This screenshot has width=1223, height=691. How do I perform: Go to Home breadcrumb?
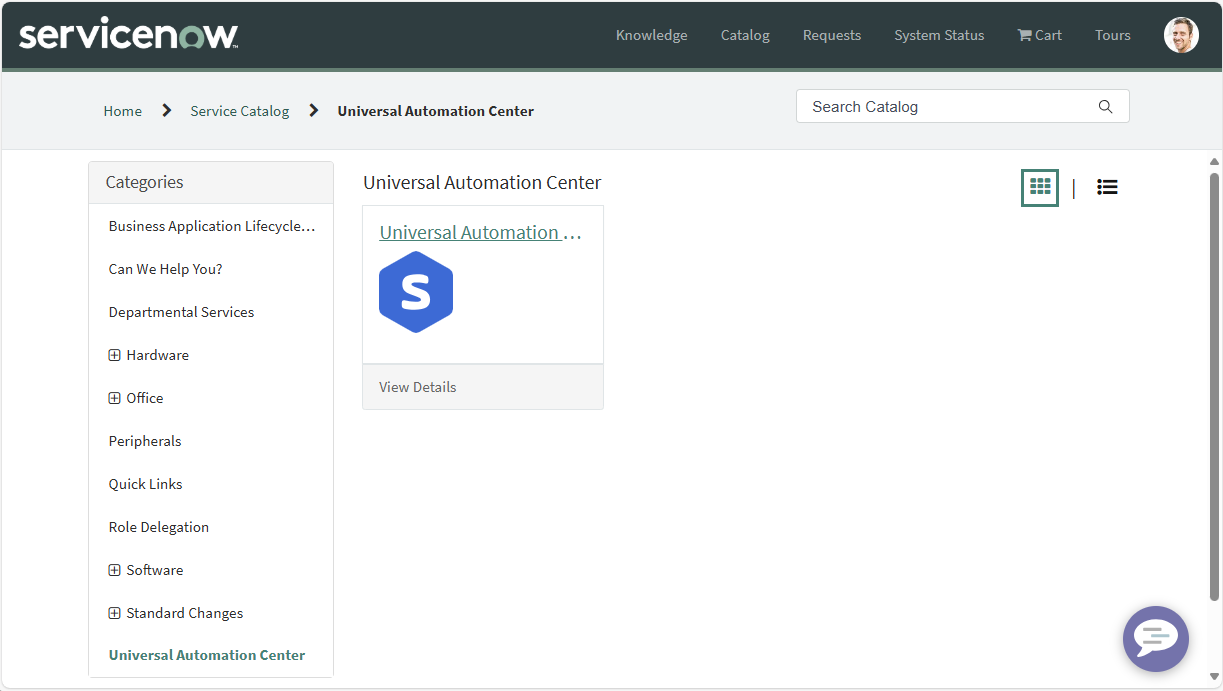[x=123, y=111]
